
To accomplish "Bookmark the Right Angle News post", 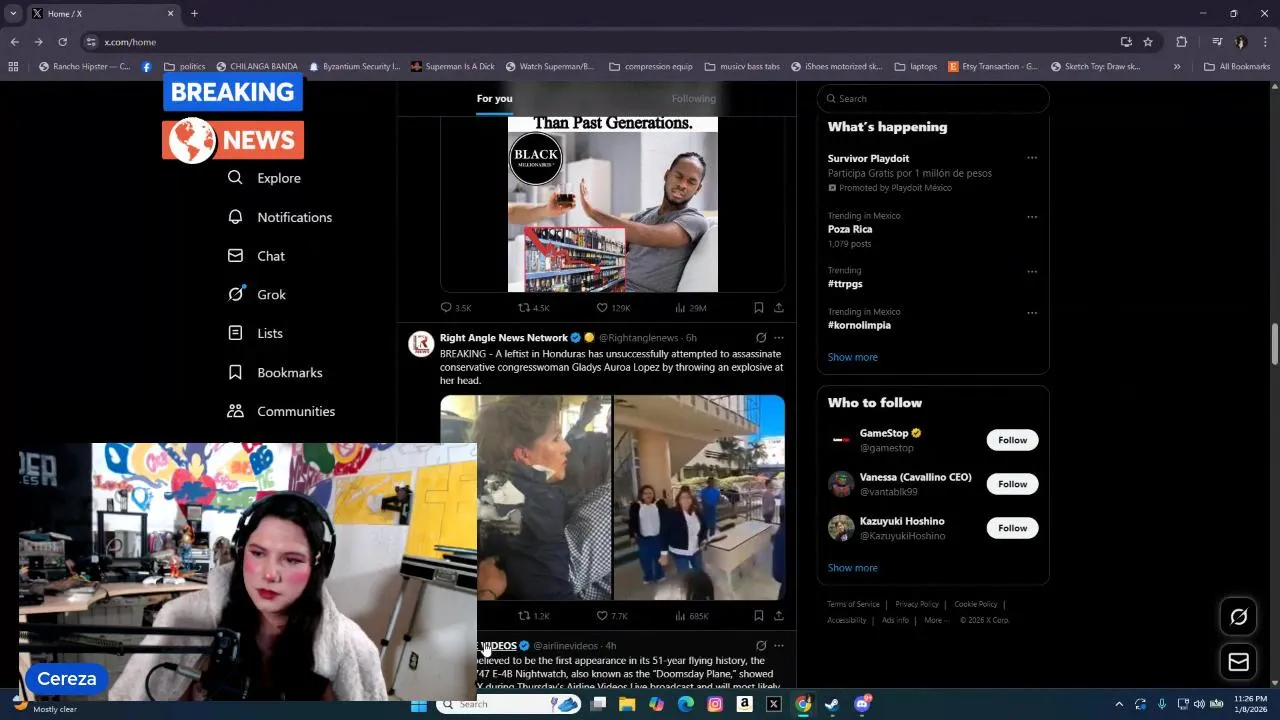I will (x=759, y=616).
